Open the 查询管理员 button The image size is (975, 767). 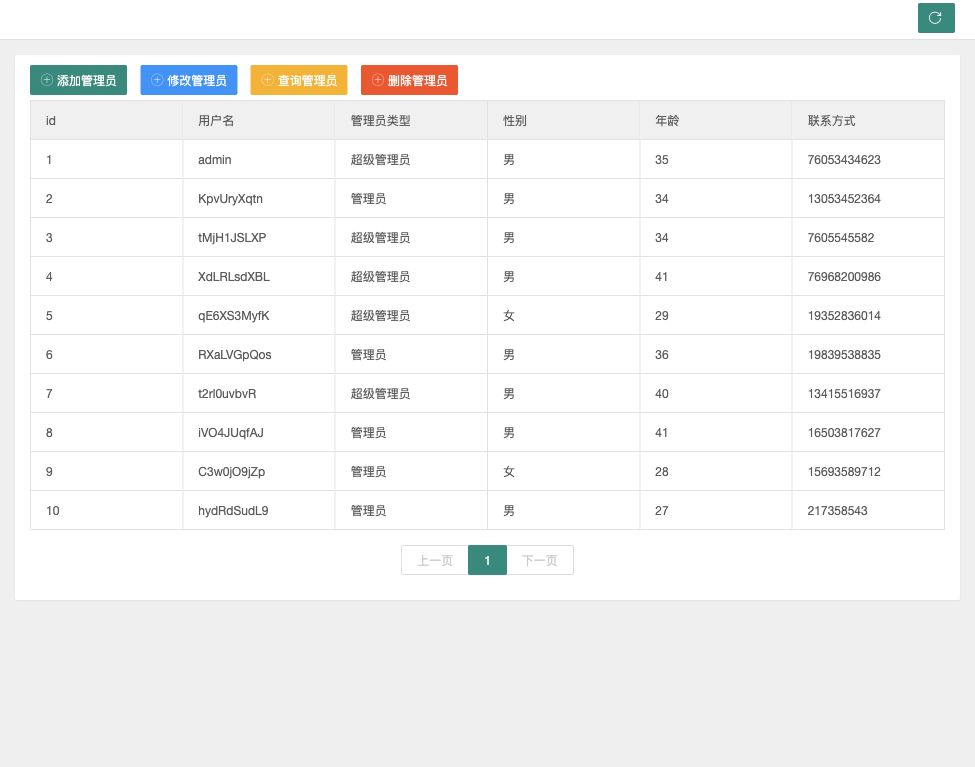[299, 80]
